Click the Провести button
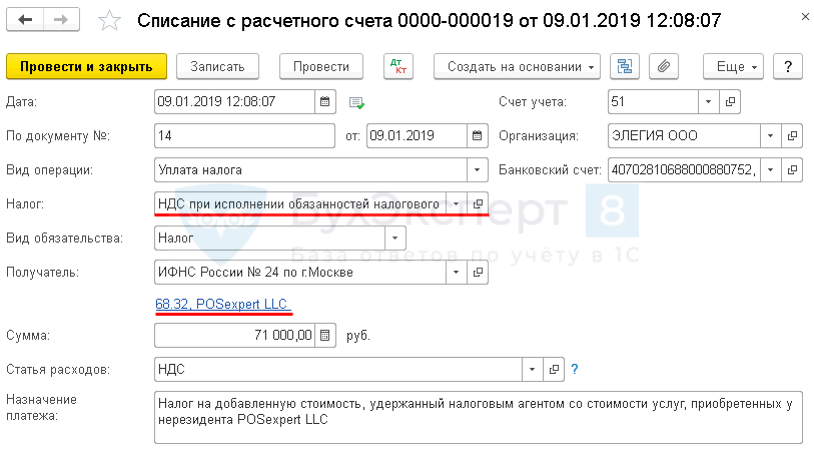 pyautogui.click(x=321, y=66)
